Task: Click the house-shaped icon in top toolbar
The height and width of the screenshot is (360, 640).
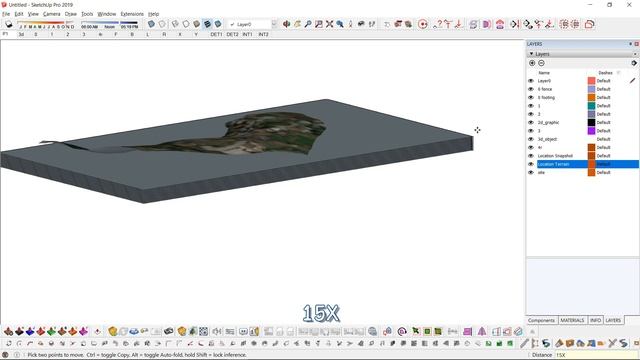Action: coord(500,24)
